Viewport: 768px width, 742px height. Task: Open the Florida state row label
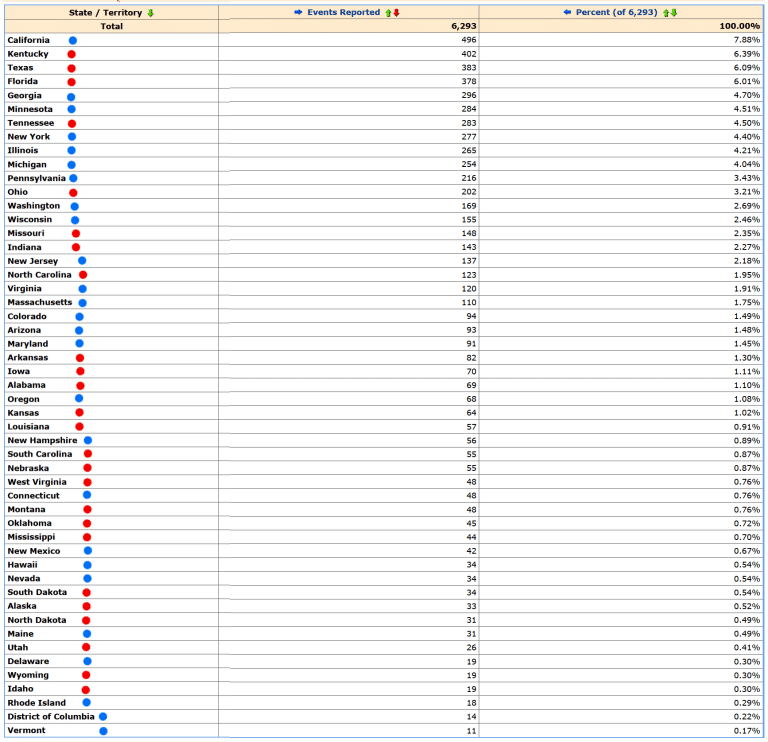(23, 82)
